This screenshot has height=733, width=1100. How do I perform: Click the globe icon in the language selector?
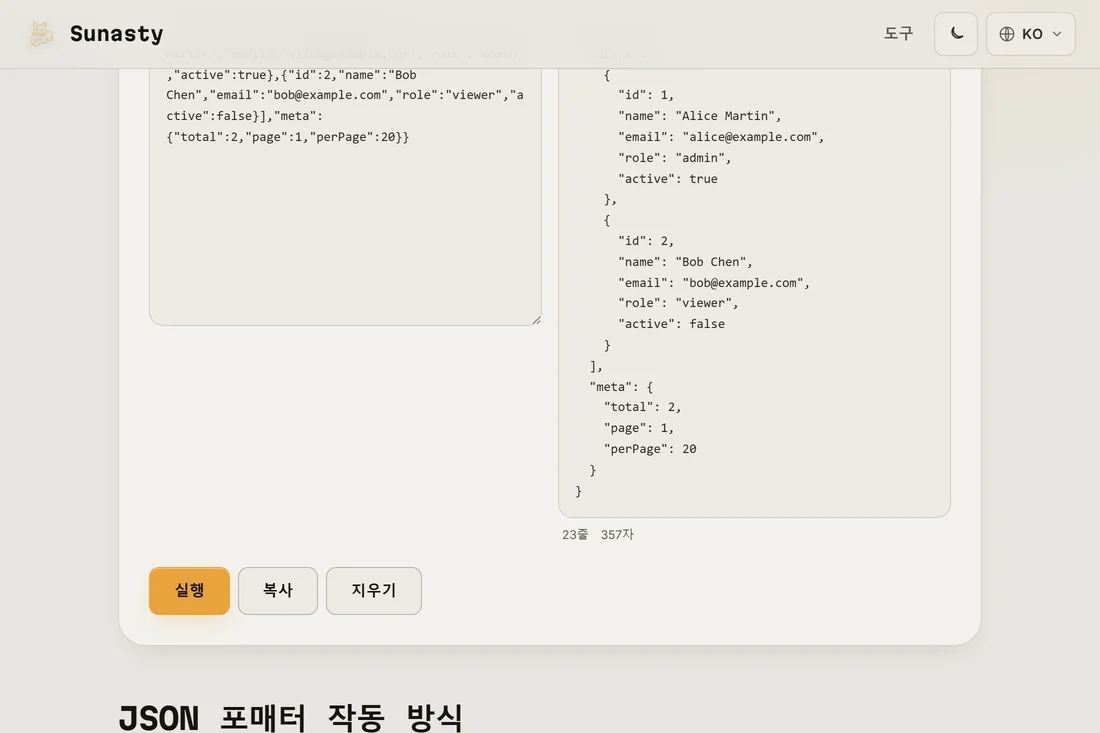pos(1007,34)
